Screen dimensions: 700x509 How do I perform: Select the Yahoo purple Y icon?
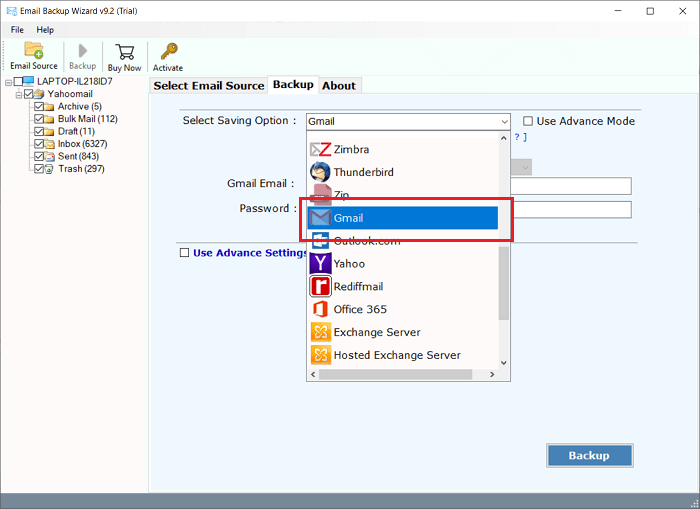click(x=320, y=263)
